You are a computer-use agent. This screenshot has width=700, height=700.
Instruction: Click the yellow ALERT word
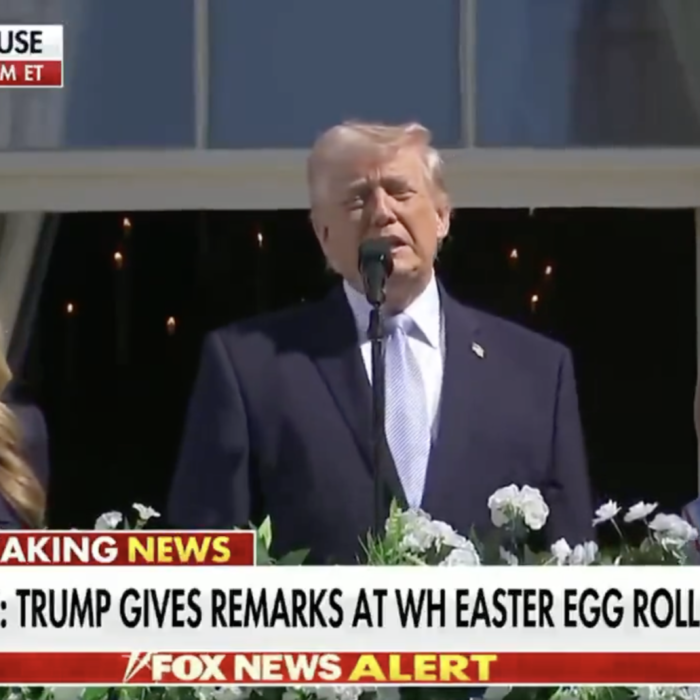[x=423, y=667]
